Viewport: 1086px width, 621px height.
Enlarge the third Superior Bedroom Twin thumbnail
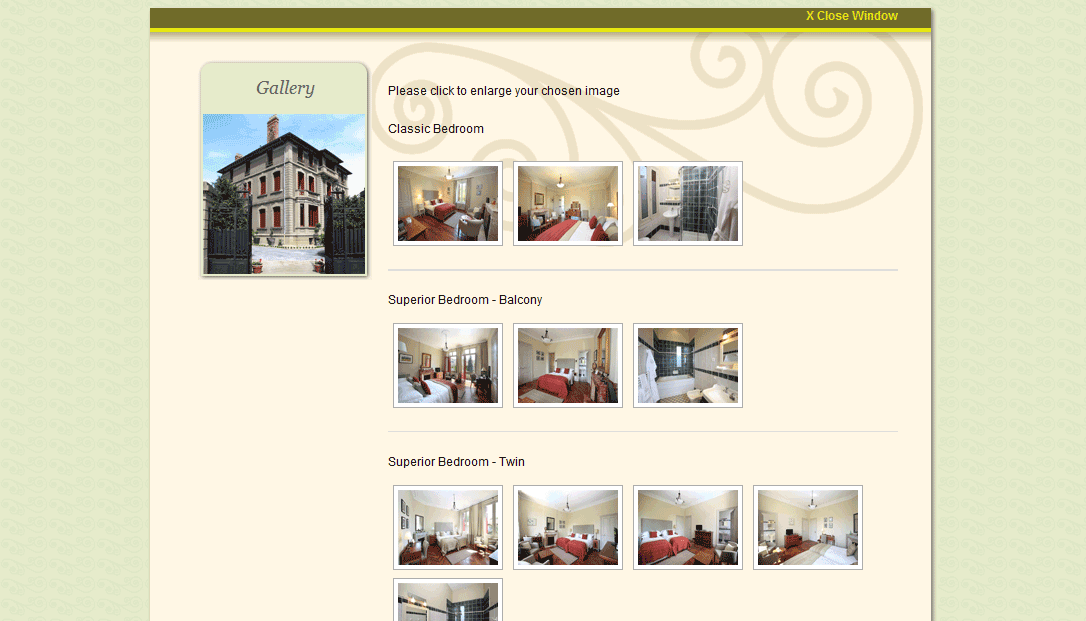click(x=688, y=528)
